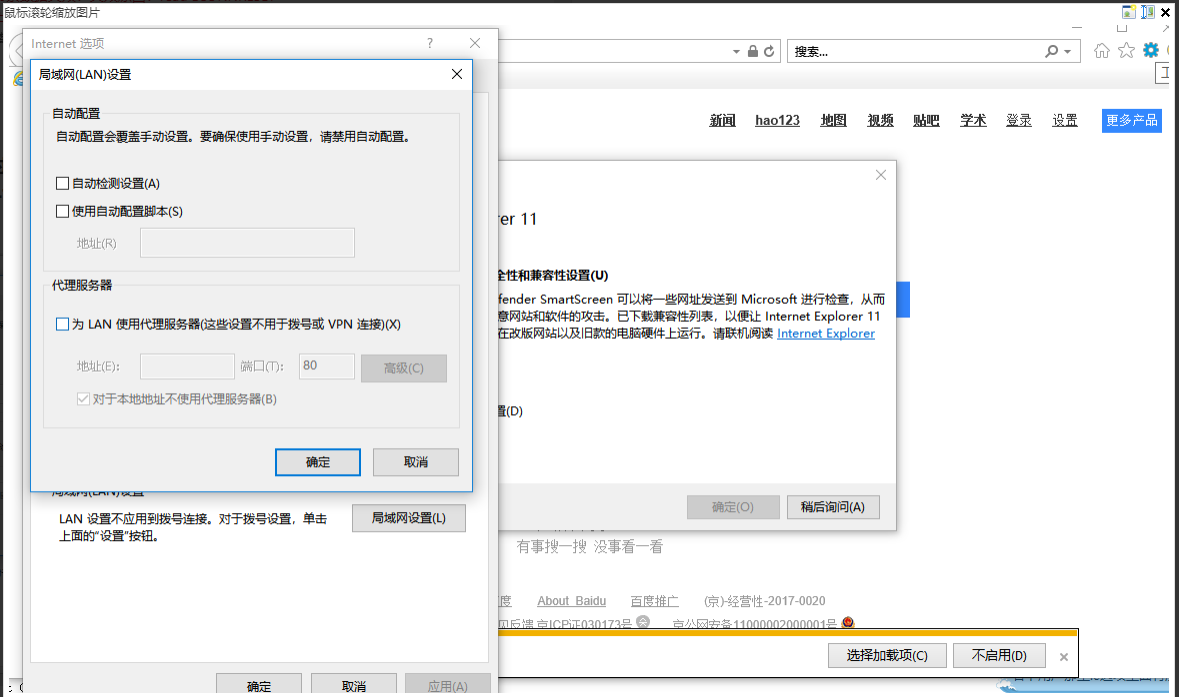The width and height of the screenshot is (1179, 697).
Task: Click 确定 at bottom of Internet Options
Action: coord(259,684)
